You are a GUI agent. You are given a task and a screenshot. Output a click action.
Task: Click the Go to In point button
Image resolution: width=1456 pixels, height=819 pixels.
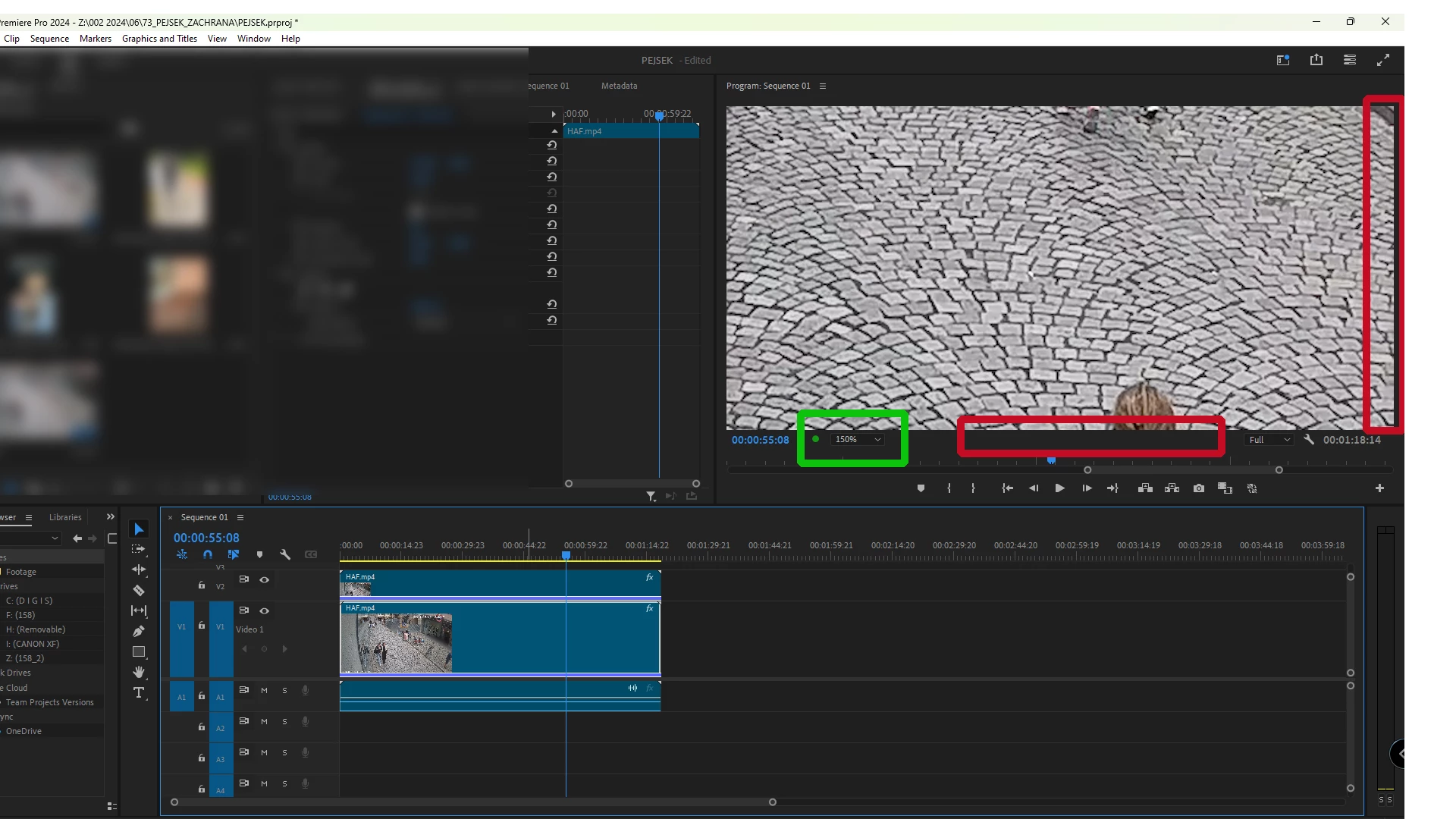(1007, 488)
